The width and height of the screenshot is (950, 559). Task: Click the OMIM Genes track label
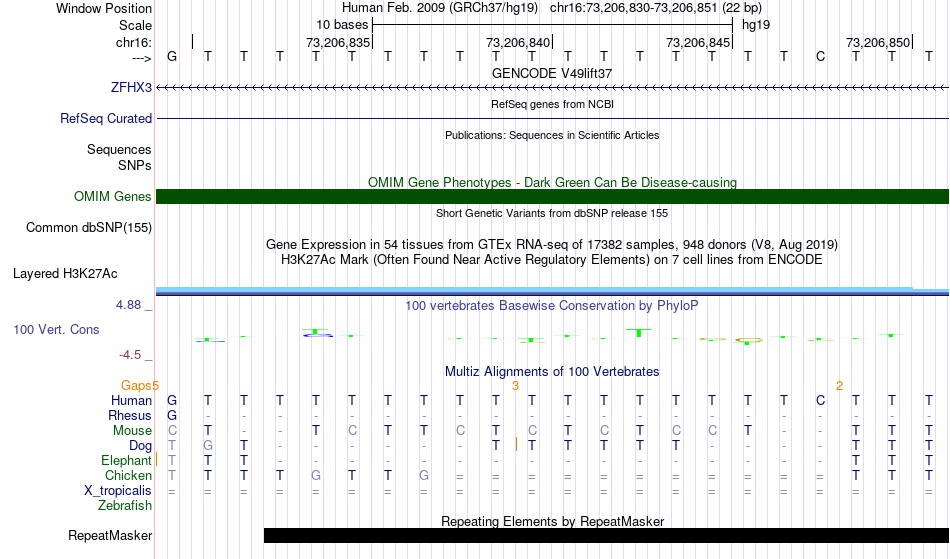[112, 196]
